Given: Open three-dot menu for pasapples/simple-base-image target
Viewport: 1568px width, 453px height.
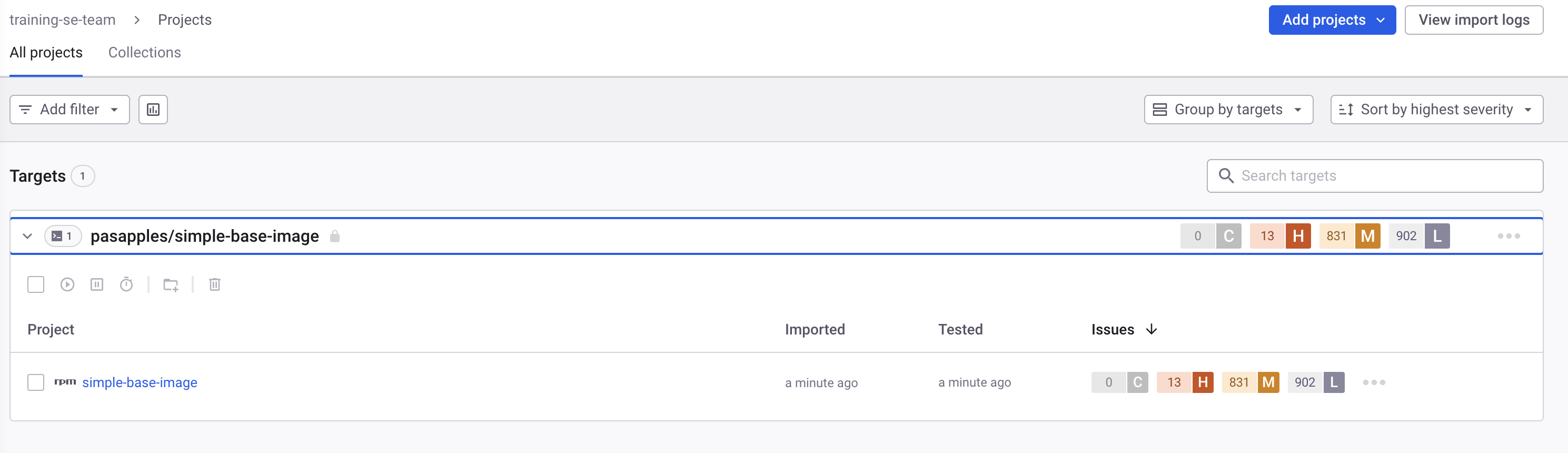Looking at the screenshot, I should coord(1509,236).
